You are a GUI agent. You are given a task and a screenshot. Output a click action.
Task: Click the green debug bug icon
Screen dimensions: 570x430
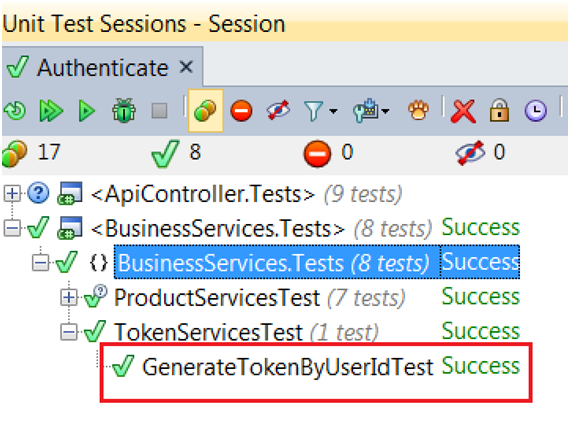coord(124,110)
